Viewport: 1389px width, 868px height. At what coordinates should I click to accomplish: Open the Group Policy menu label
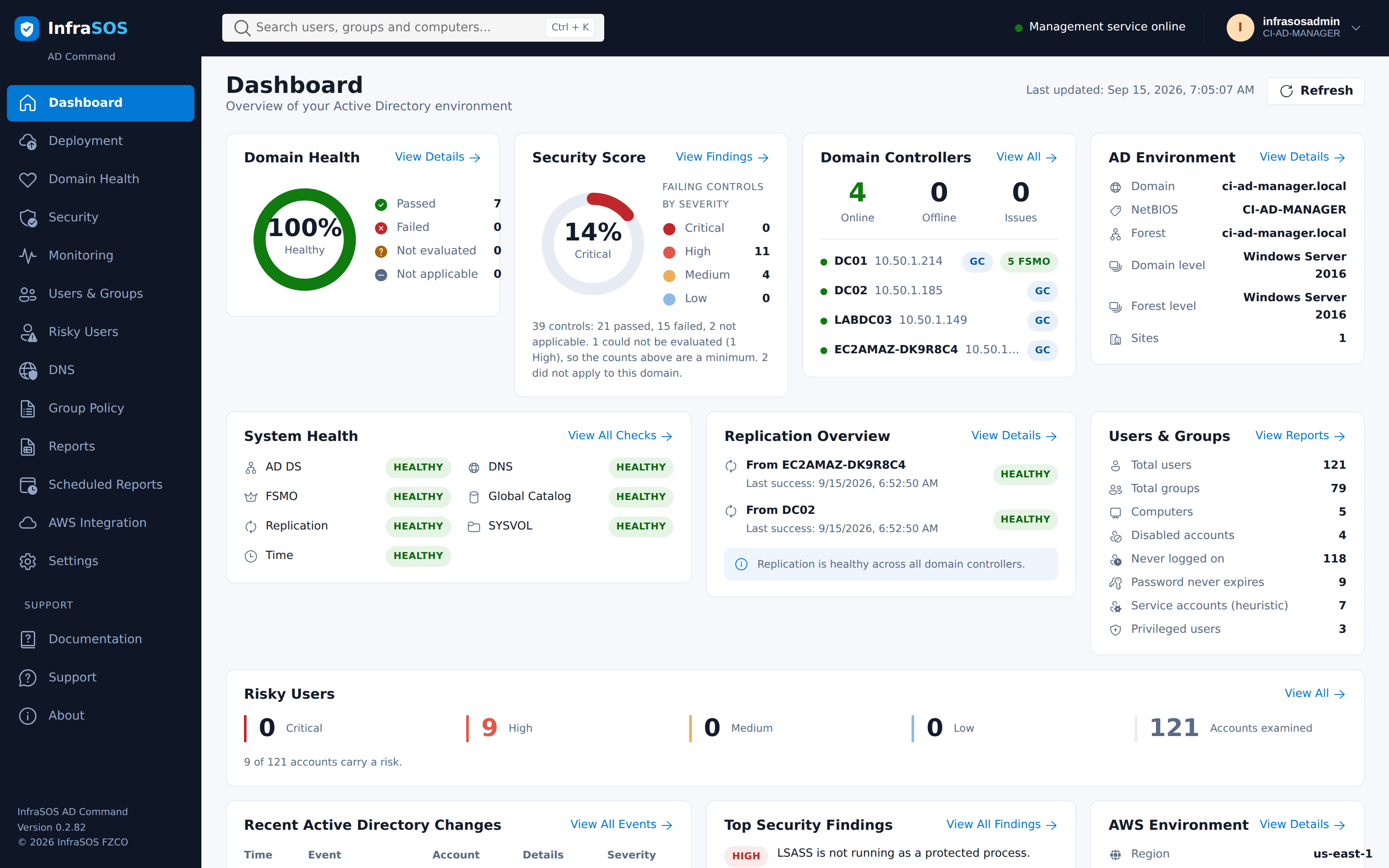86,408
